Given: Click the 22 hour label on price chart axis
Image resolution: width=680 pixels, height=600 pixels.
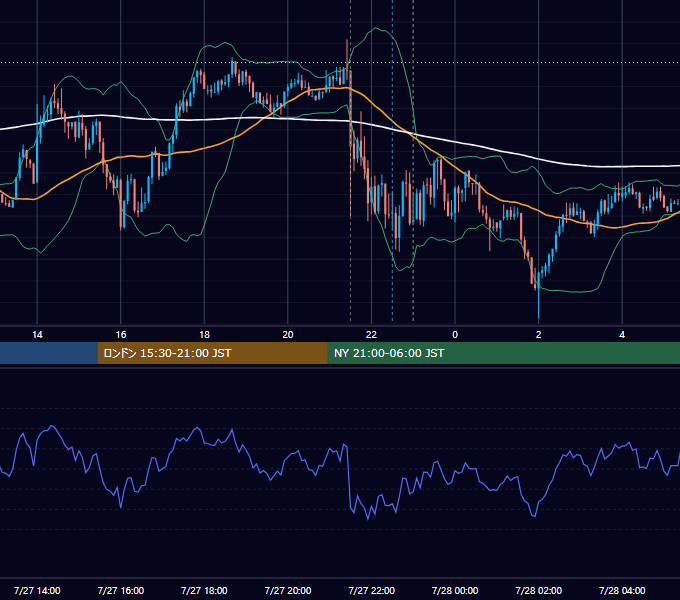Looking at the screenshot, I should coord(371,335).
